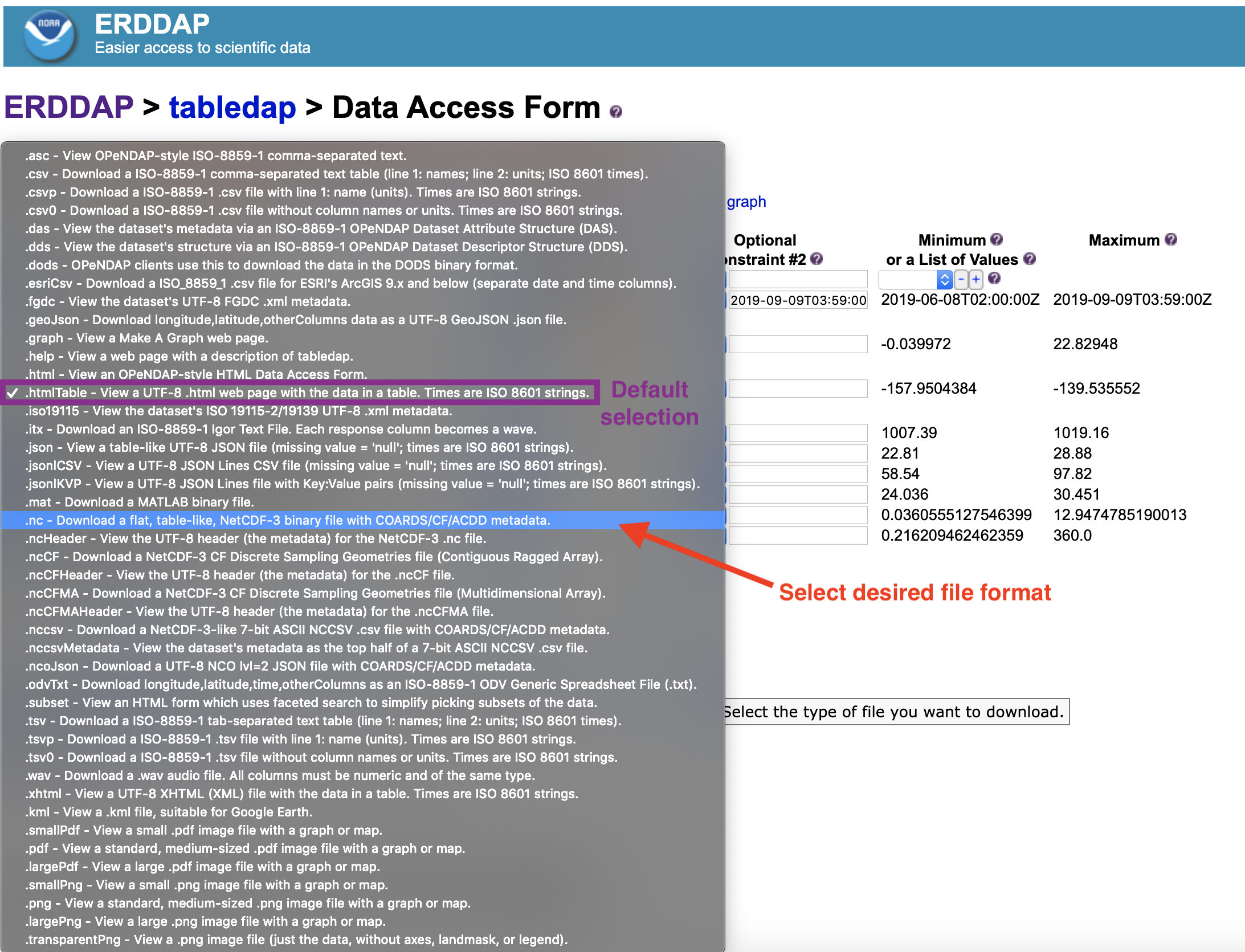
Task: Choose the .jsonlKVP Key:Value pairs option
Action: coord(362,484)
